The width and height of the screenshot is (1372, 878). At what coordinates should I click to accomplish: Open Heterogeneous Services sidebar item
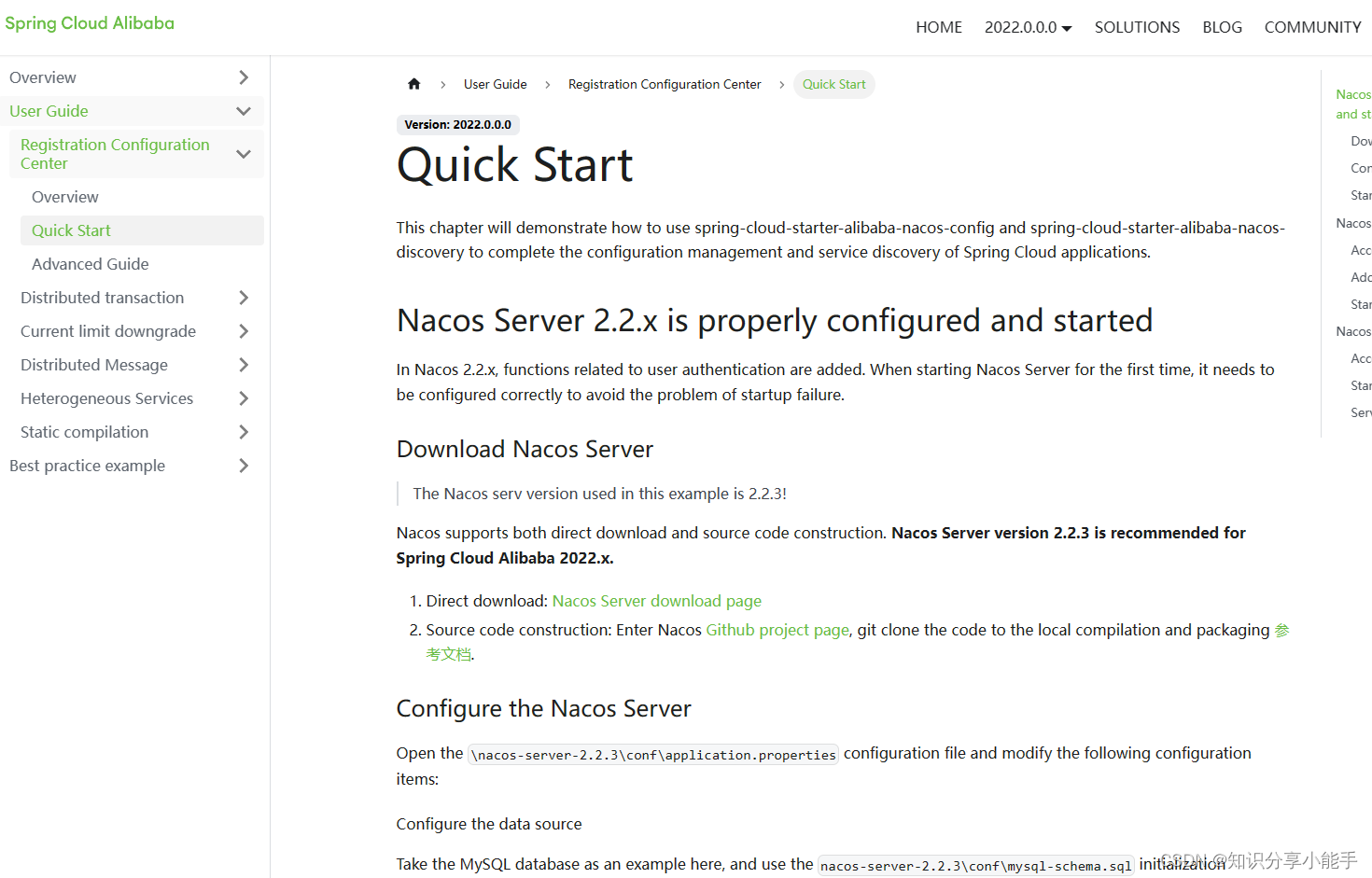tap(107, 398)
